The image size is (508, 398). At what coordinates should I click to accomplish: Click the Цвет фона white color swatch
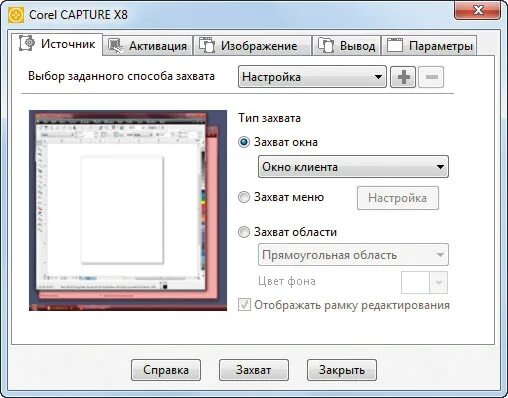click(416, 283)
